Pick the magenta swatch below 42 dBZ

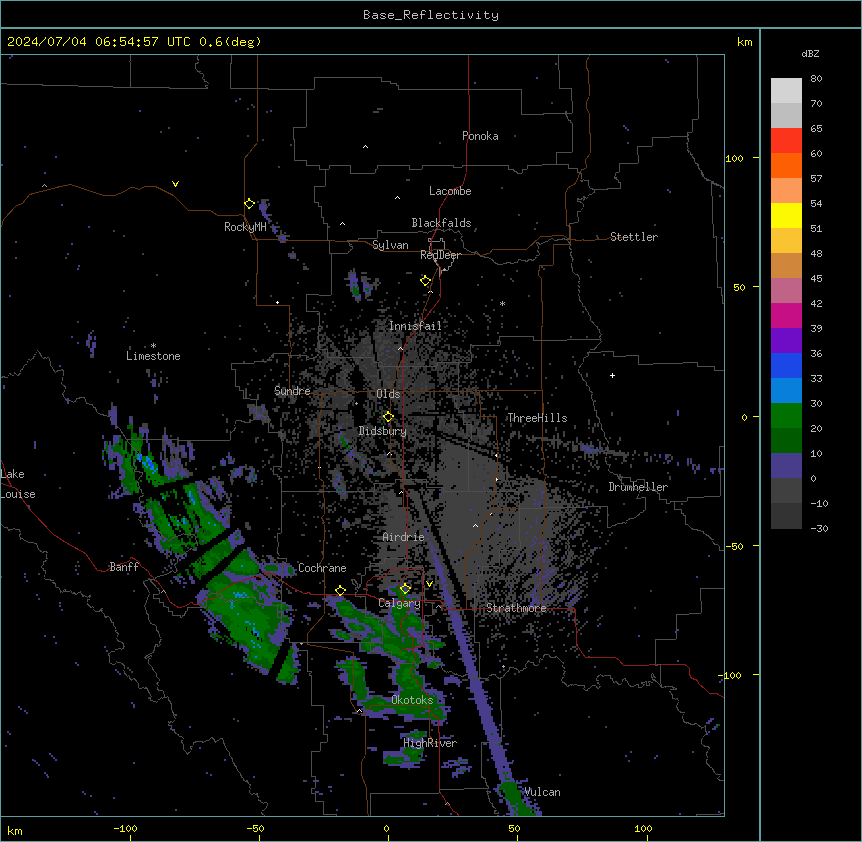click(x=786, y=315)
